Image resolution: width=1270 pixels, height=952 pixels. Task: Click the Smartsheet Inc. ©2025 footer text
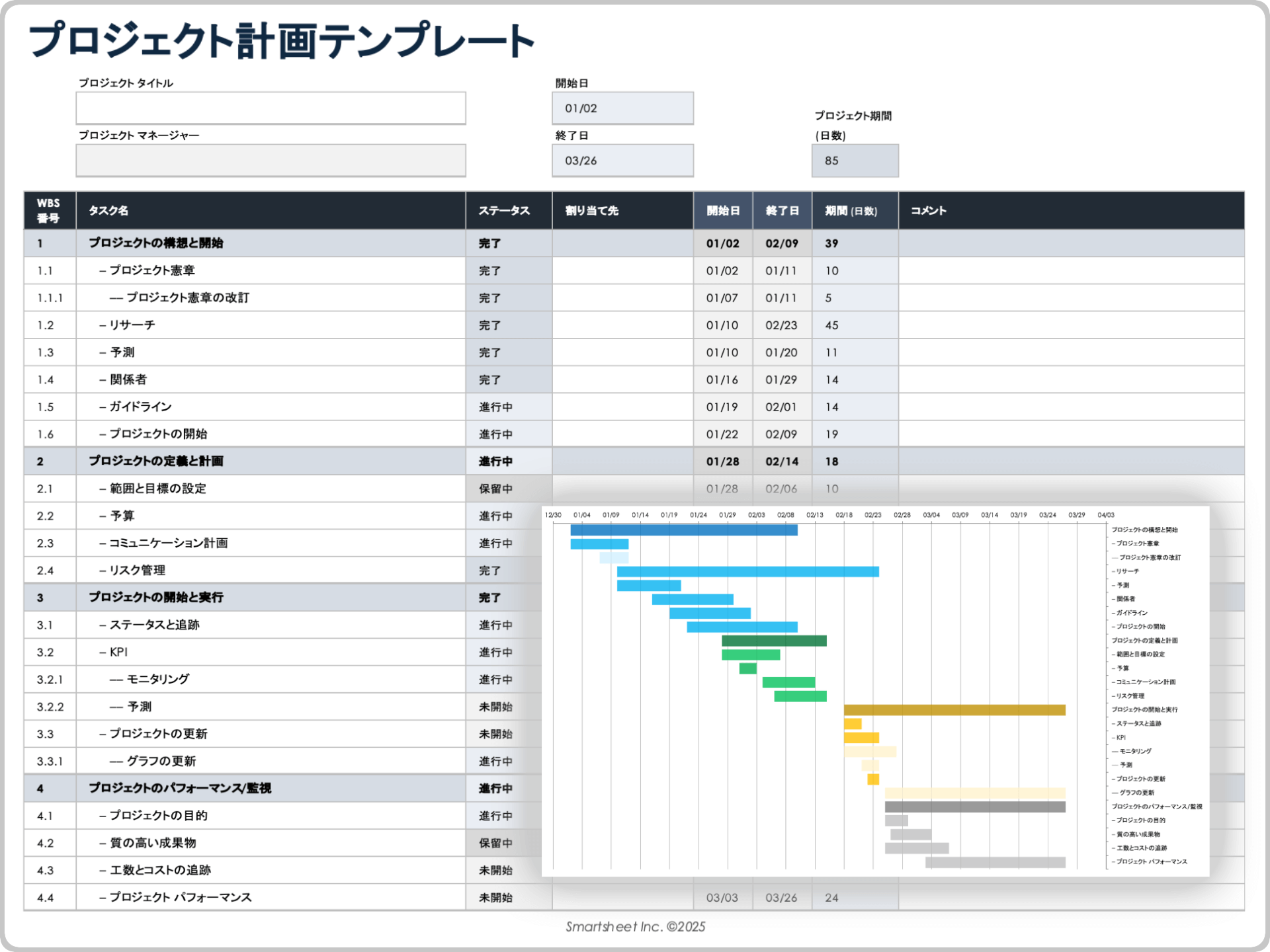click(635, 927)
